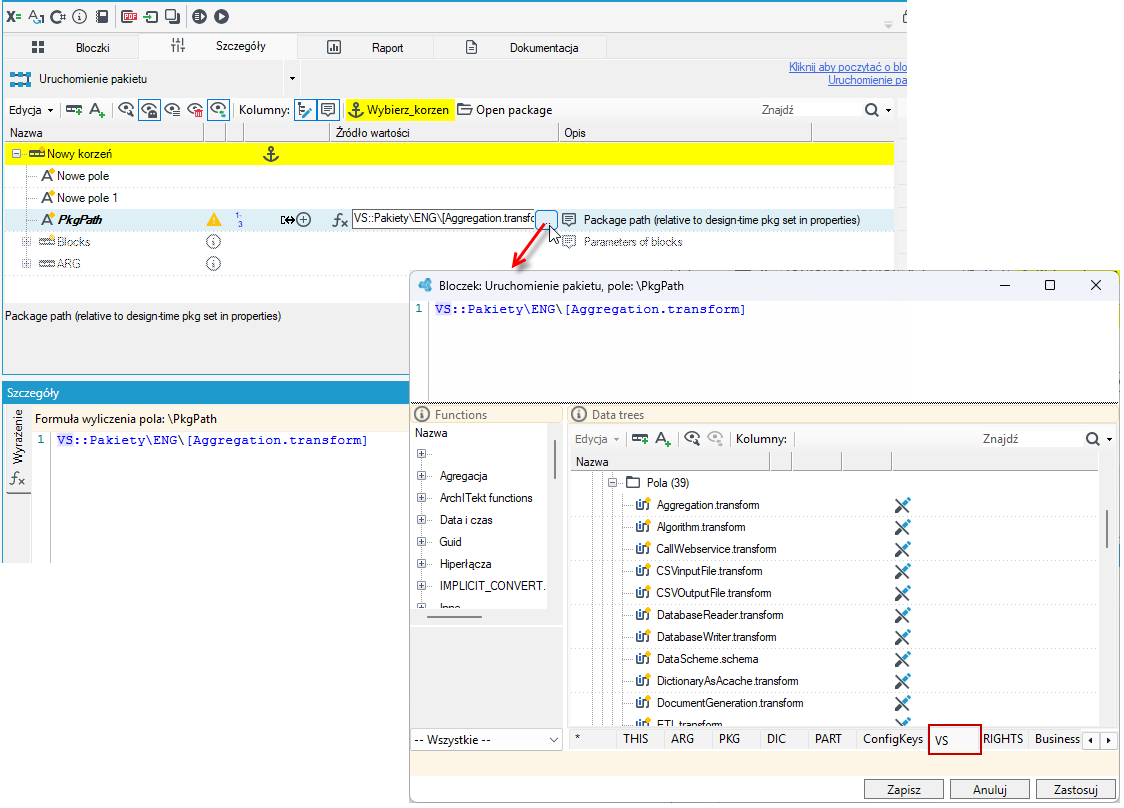This screenshot has height=808, width=1124.
Task: Open the -- Wszystkie -- dropdown
Action: point(487,740)
